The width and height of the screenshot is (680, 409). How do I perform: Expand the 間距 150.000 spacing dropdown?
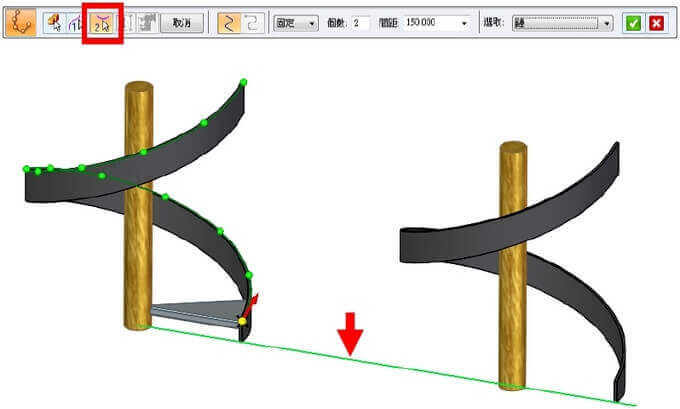465,22
